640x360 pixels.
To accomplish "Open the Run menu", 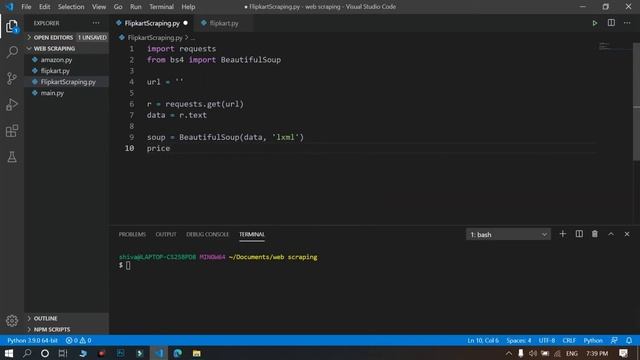I will coord(136,7).
